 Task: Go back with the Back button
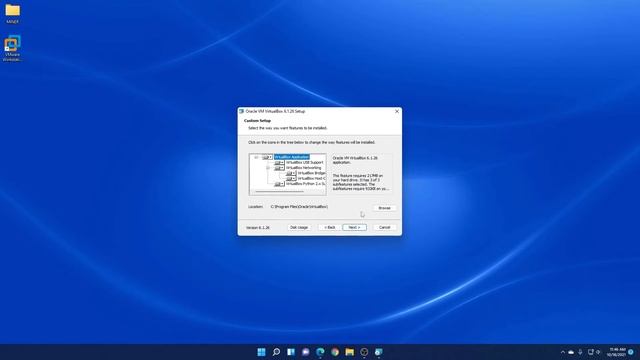pos(329,227)
